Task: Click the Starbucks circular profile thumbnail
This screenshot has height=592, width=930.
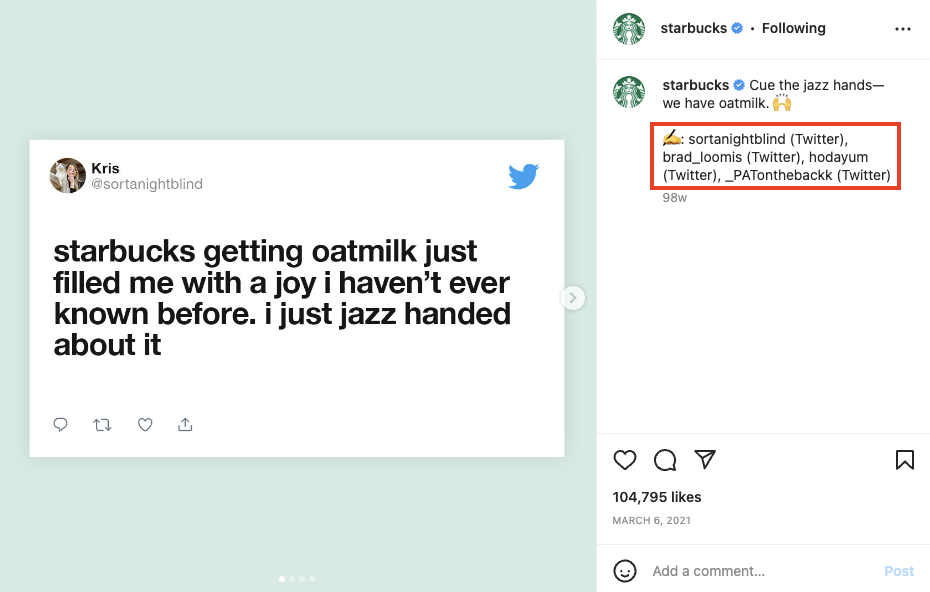Action: click(629, 28)
